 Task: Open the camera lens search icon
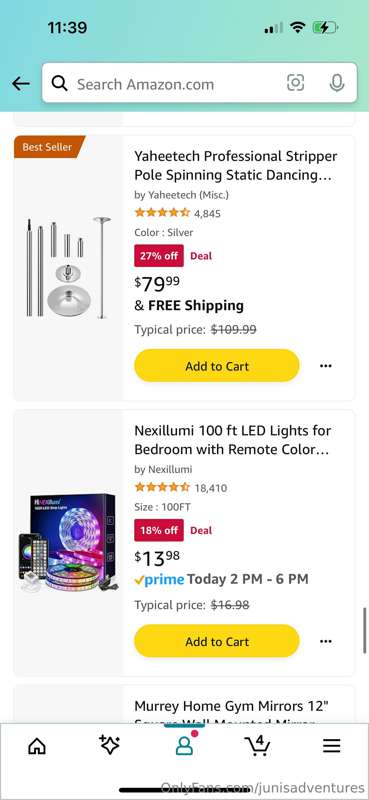point(296,83)
